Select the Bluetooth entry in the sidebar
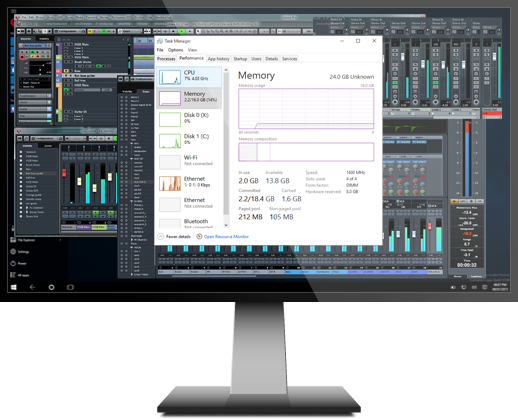 [x=189, y=223]
